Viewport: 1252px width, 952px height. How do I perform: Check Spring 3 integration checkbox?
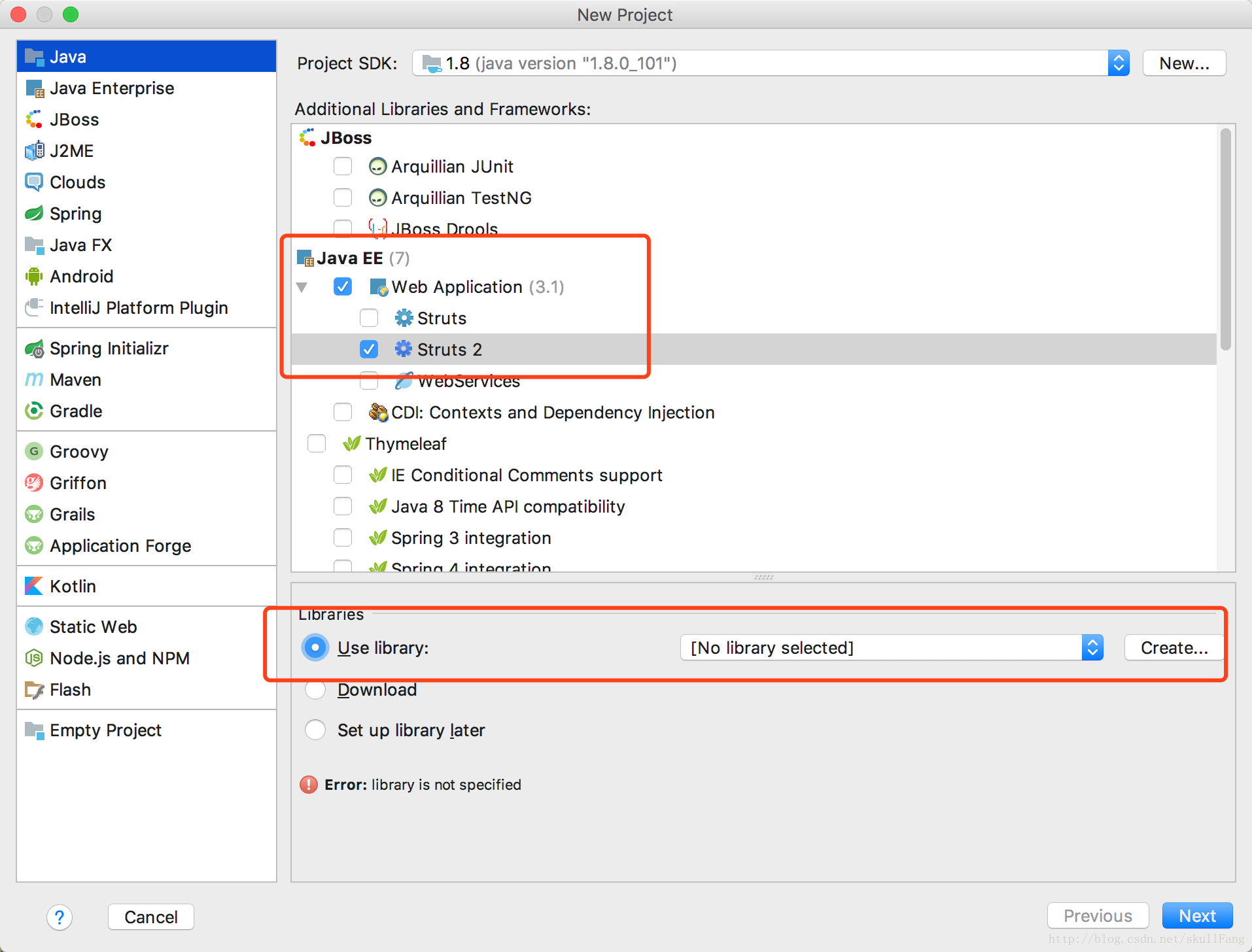point(343,537)
